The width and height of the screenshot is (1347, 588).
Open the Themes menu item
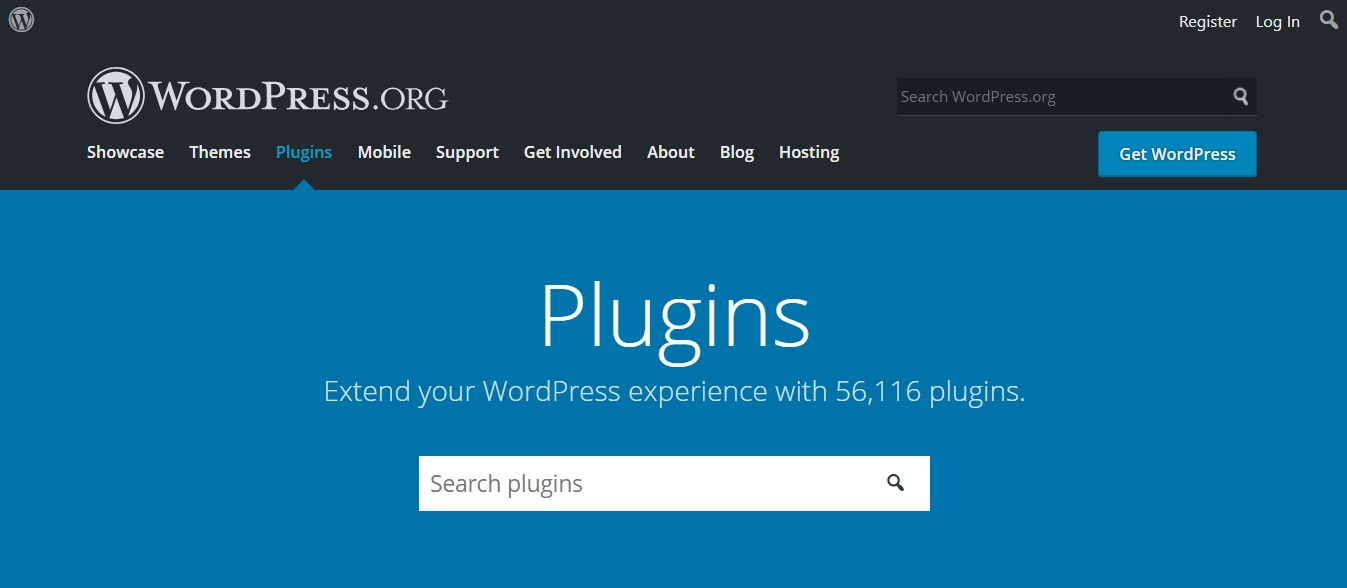click(x=220, y=152)
